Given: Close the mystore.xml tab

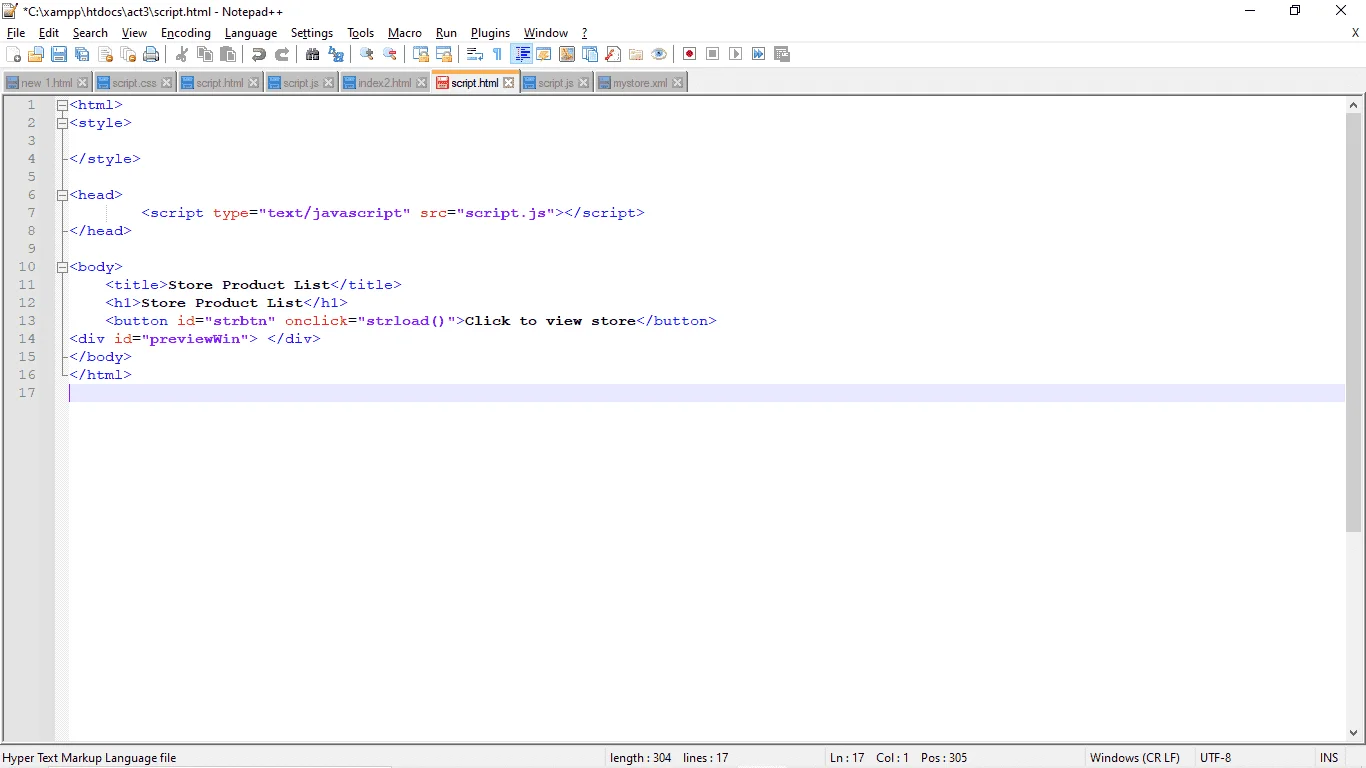Looking at the screenshot, I should click(678, 83).
